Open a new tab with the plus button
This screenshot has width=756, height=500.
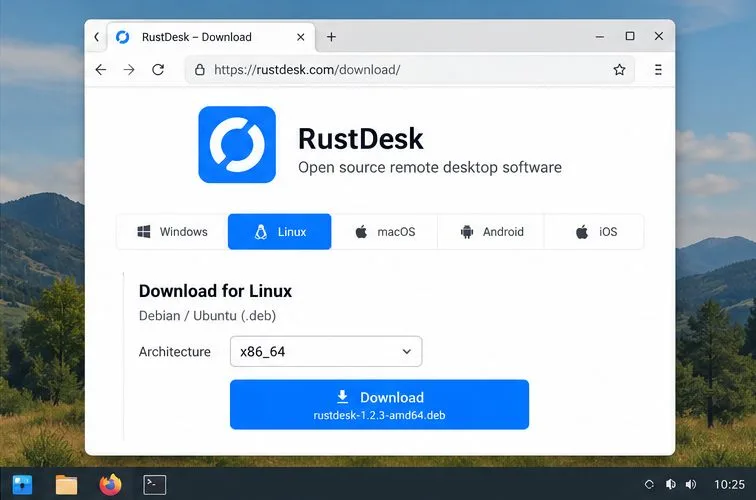click(331, 37)
